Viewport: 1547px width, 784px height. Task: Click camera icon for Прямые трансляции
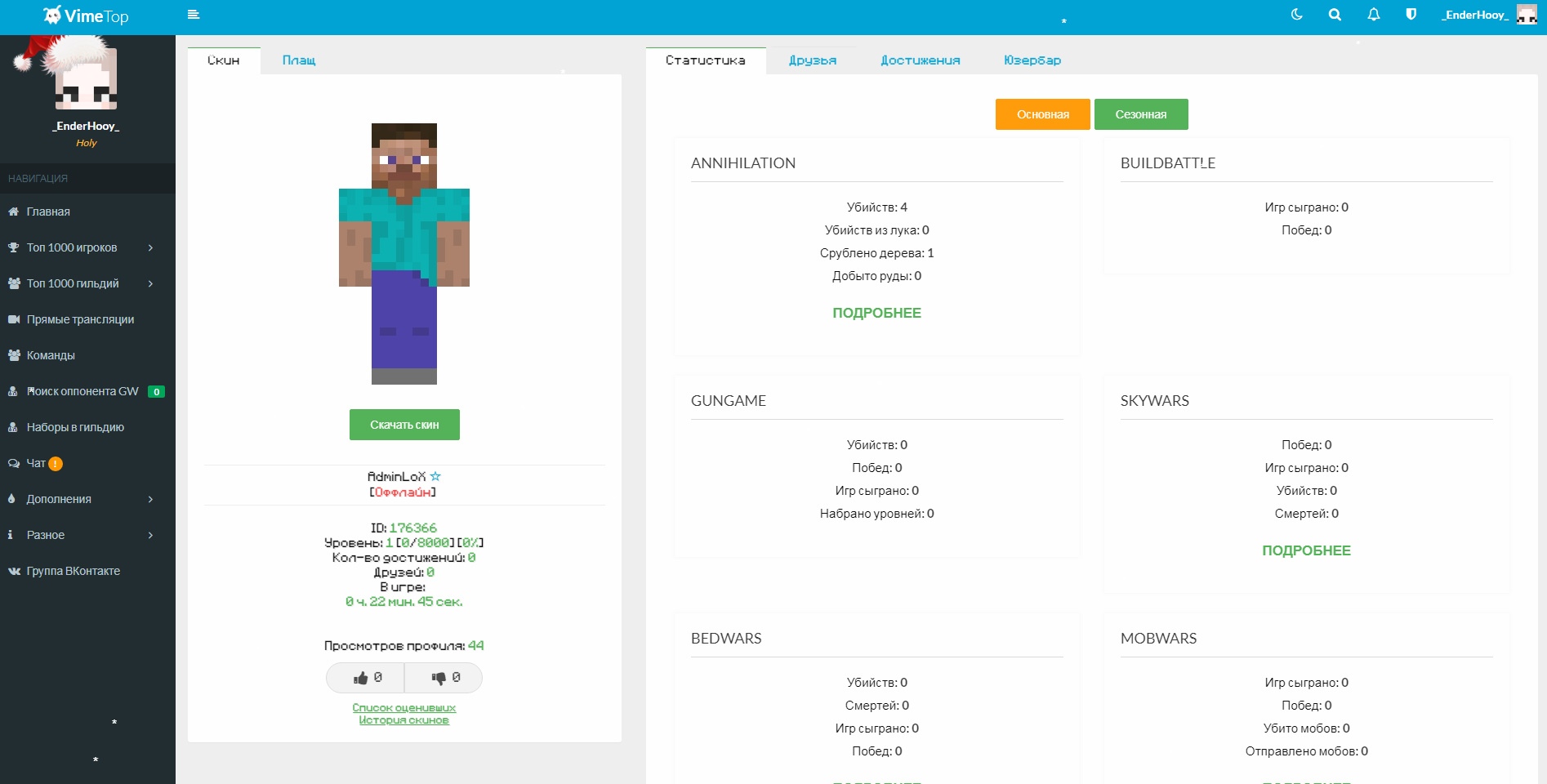pyautogui.click(x=14, y=319)
